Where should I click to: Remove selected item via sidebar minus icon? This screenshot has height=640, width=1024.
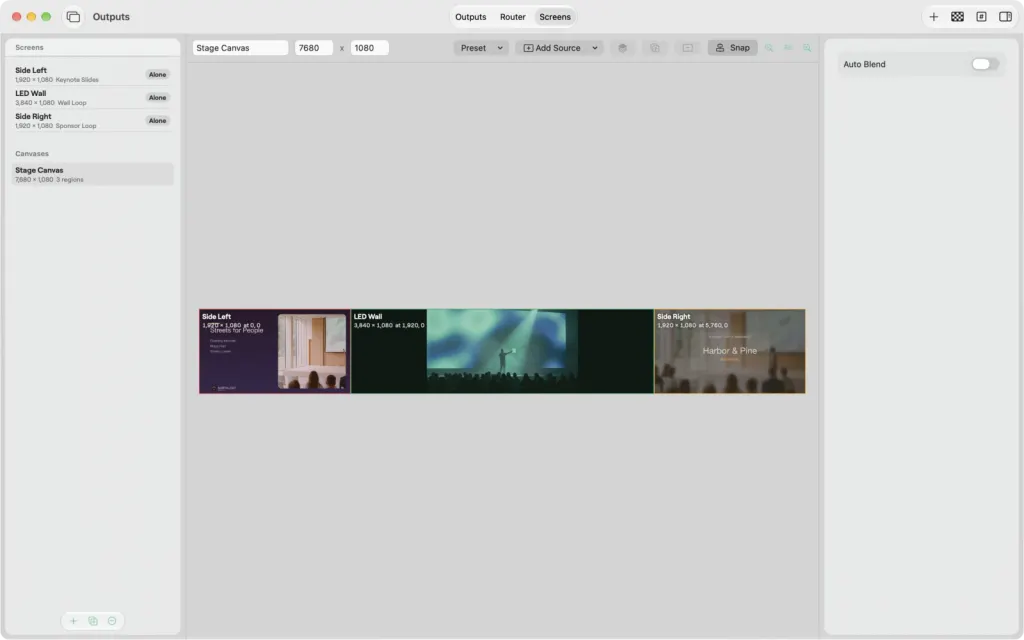pyautogui.click(x=112, y=621)
